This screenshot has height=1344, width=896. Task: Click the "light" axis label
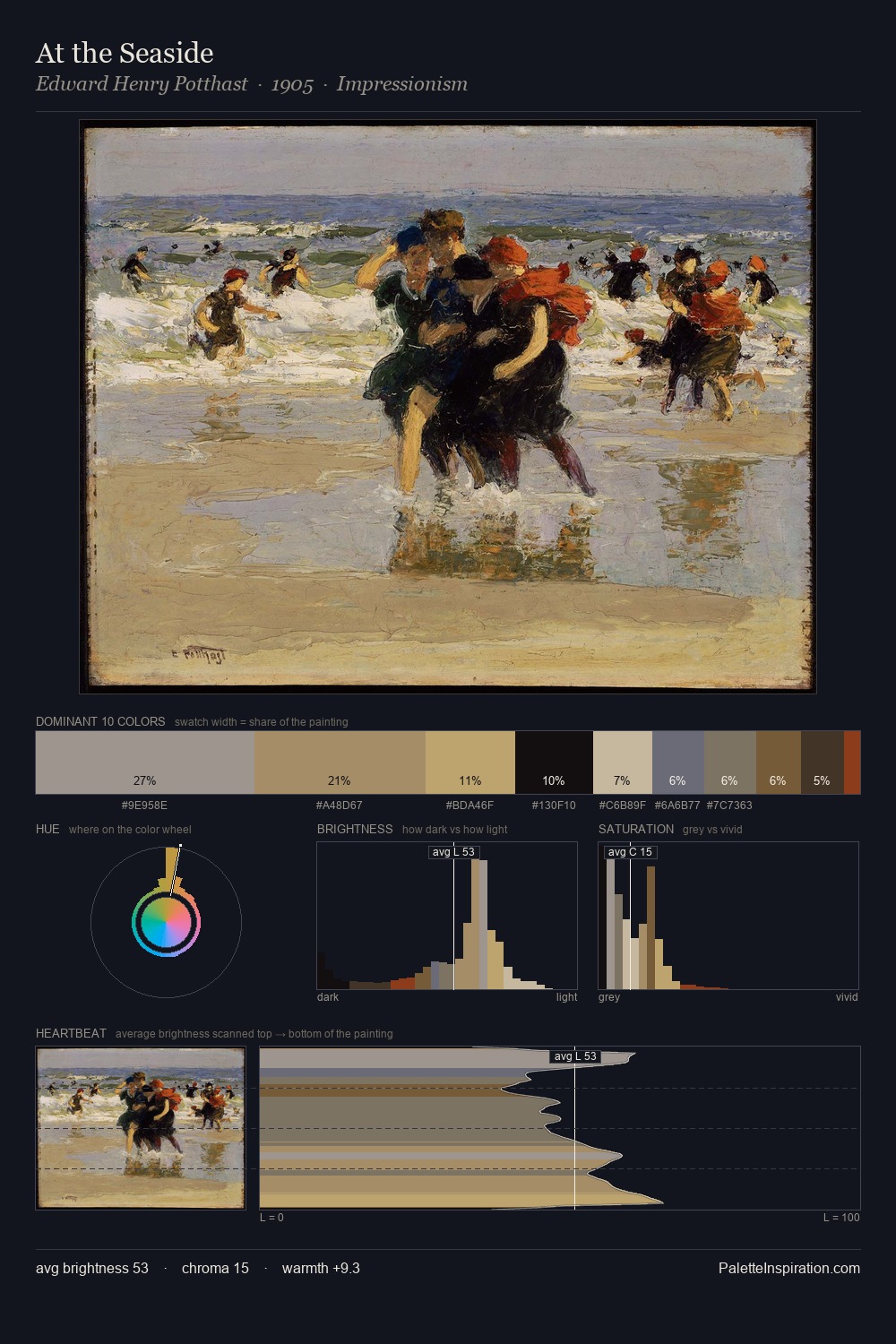[x=567, y=997]
